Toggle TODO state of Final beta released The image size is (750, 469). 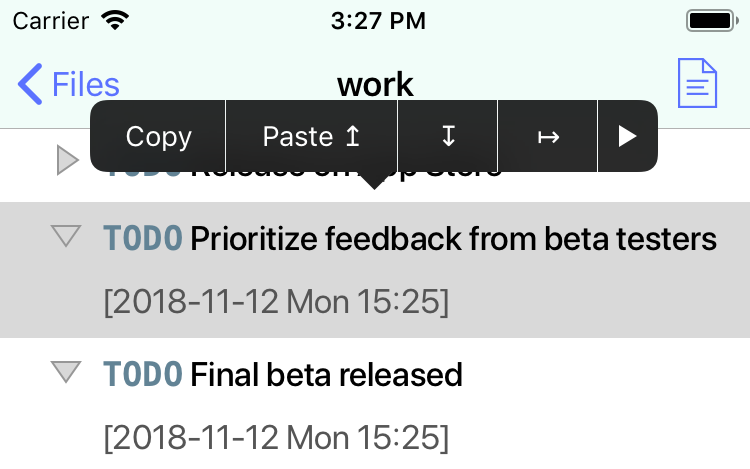(x=143, y=374)
